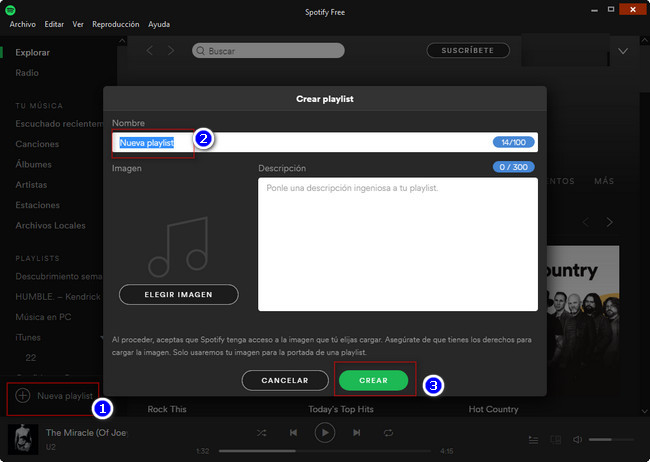Click the play button
Viewport: 650px width, 462px height.
tap(325, 433)
